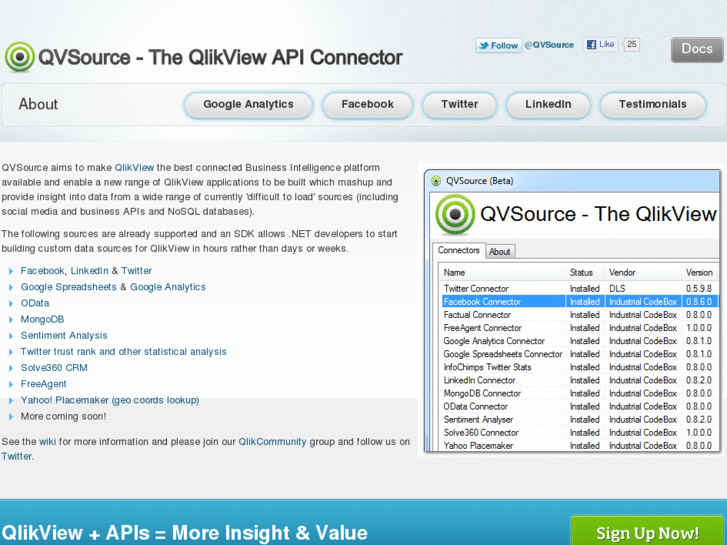
Task: Select the highlighted Facebook Connector row
Action: click(579, 301)
